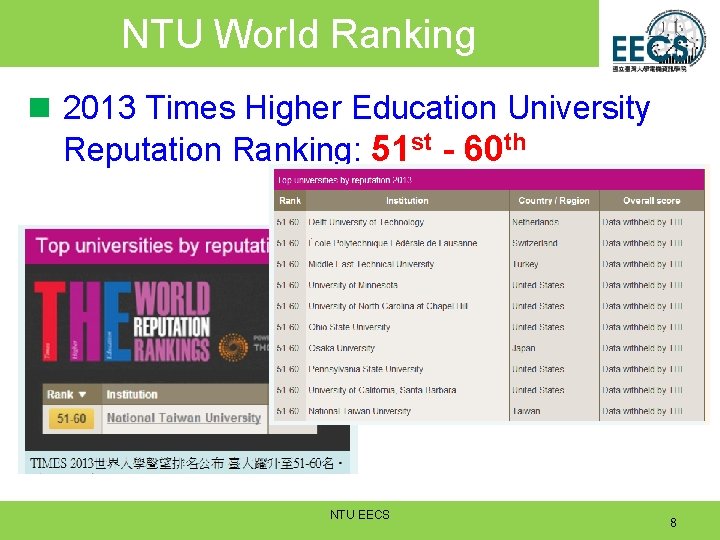Select University of California, Santa Barbara row
The image size is (720, 540).
[489, 390]
